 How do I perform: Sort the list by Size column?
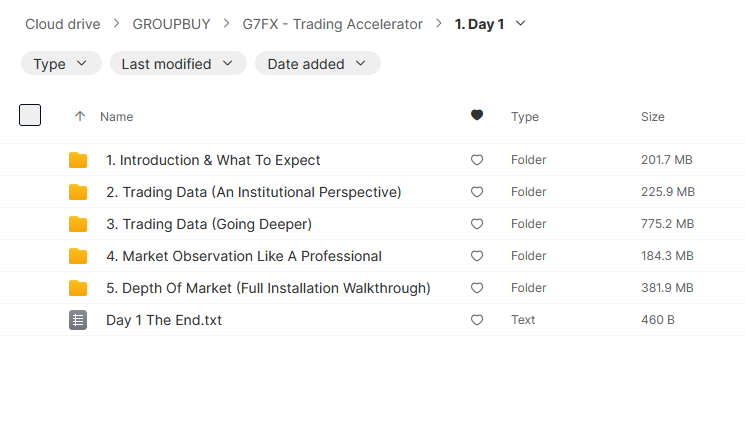pyautogui.click(x=652, y=117)
